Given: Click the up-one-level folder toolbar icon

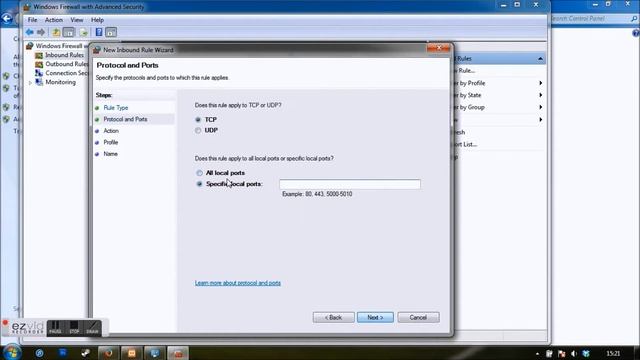Looking at the screenshot, I should [x=56, y=32].
